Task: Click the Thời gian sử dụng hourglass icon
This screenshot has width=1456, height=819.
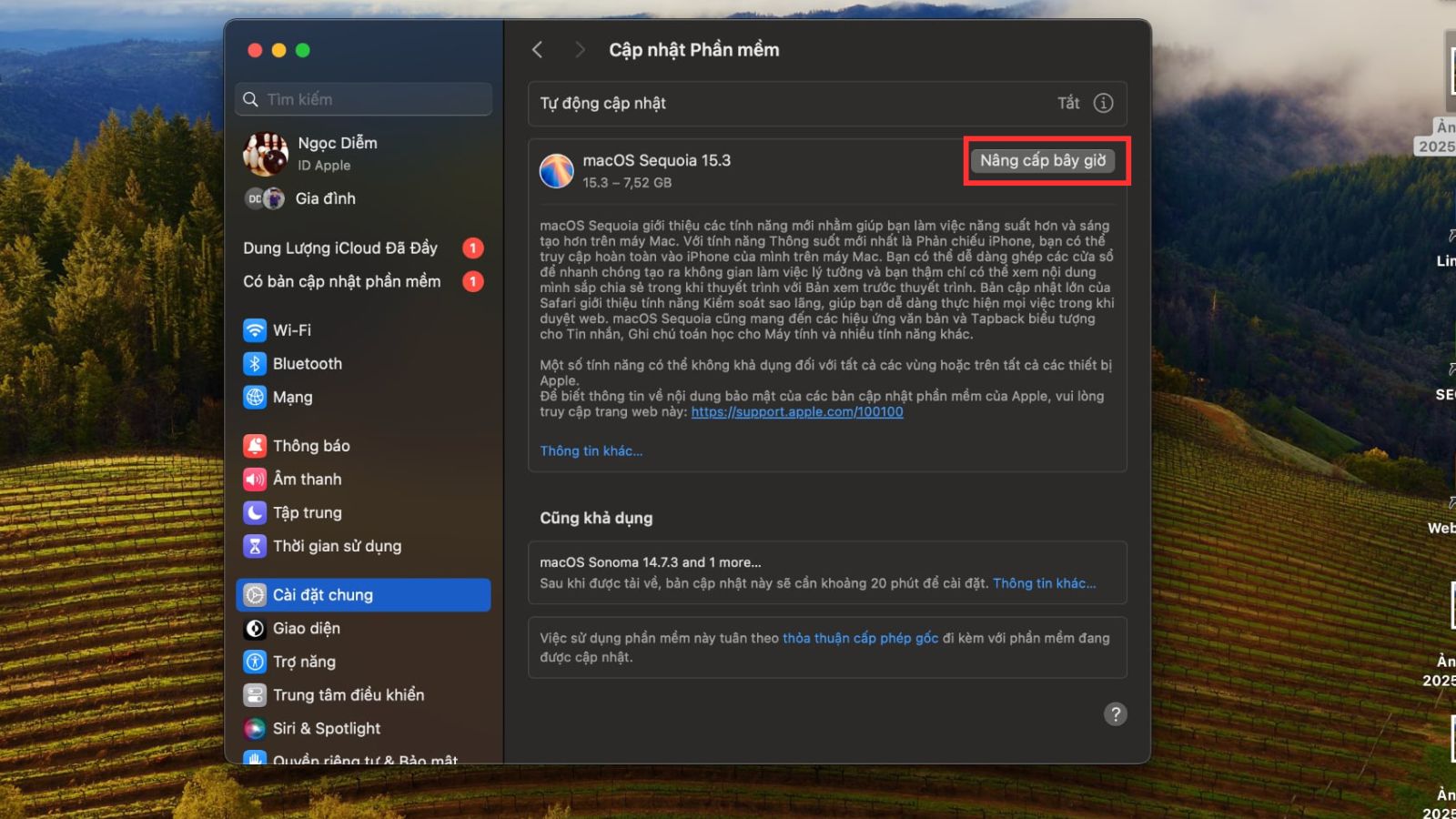Action: point(255,546)
